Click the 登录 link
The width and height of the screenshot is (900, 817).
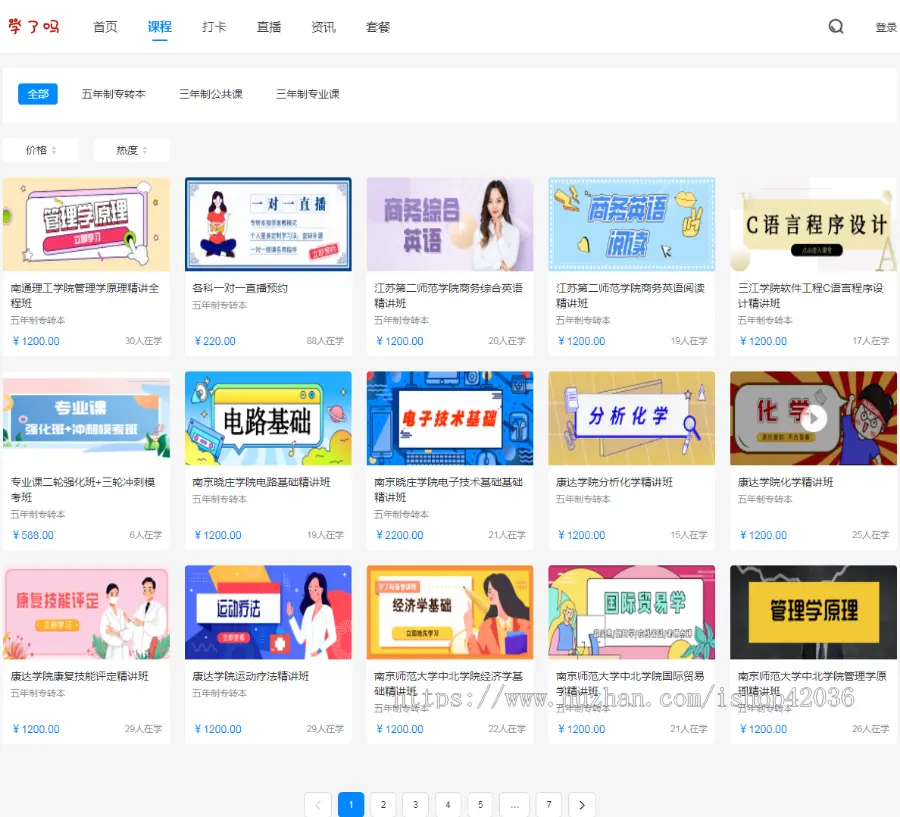885,27
